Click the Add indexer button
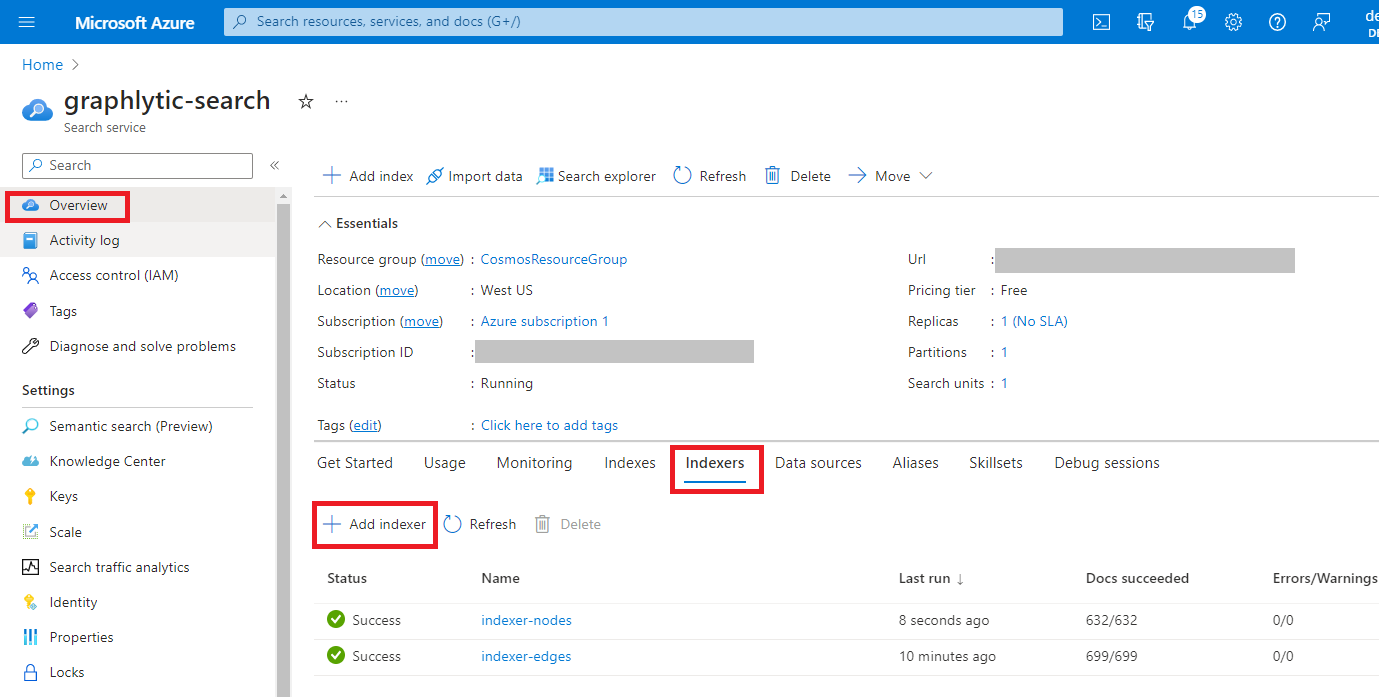 point(375,524)
